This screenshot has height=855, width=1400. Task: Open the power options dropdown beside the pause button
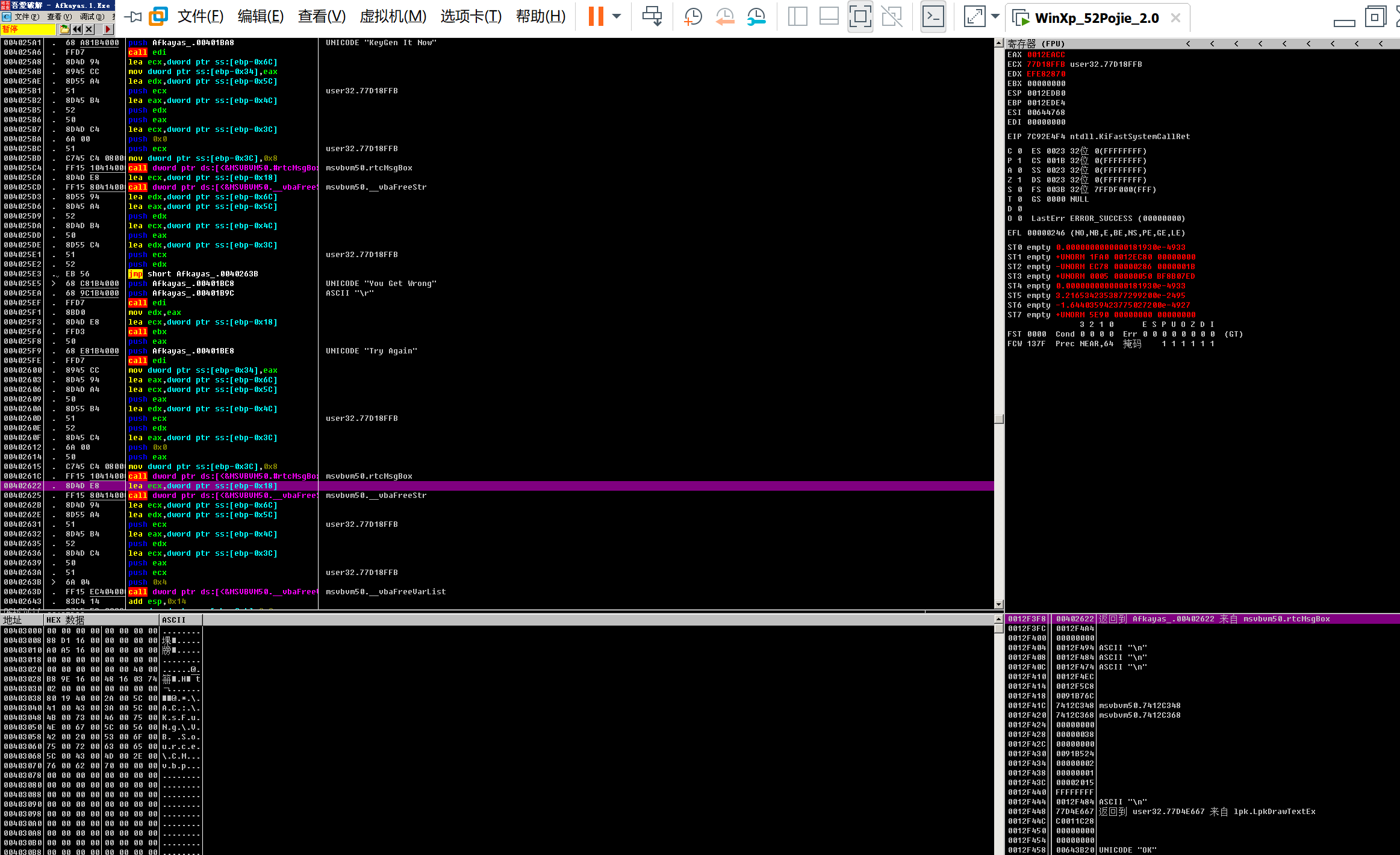[617, 16]
